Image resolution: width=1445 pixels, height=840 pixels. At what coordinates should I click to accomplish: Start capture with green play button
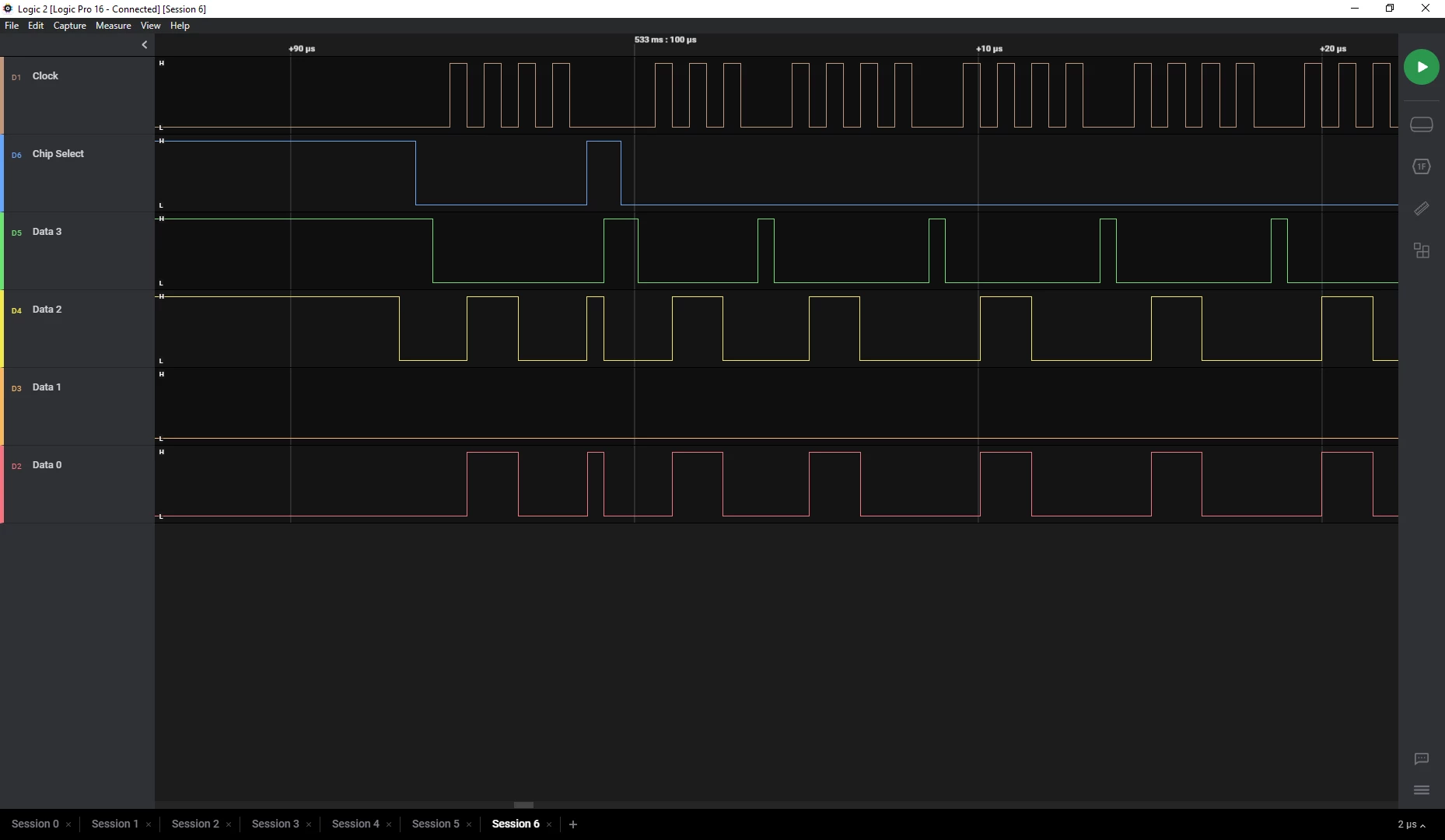click(x=1421, y=67)
